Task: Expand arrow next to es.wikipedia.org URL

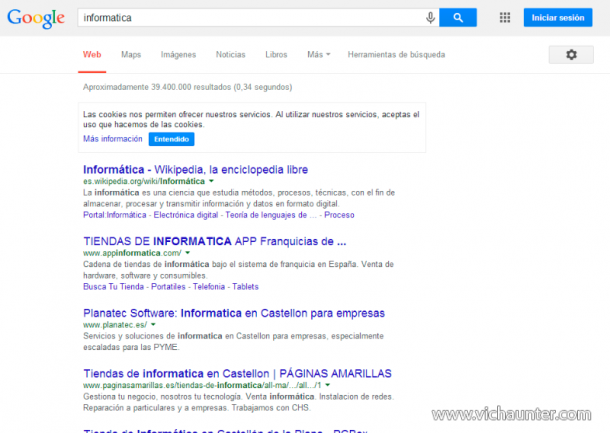Action: pos(211,181)
